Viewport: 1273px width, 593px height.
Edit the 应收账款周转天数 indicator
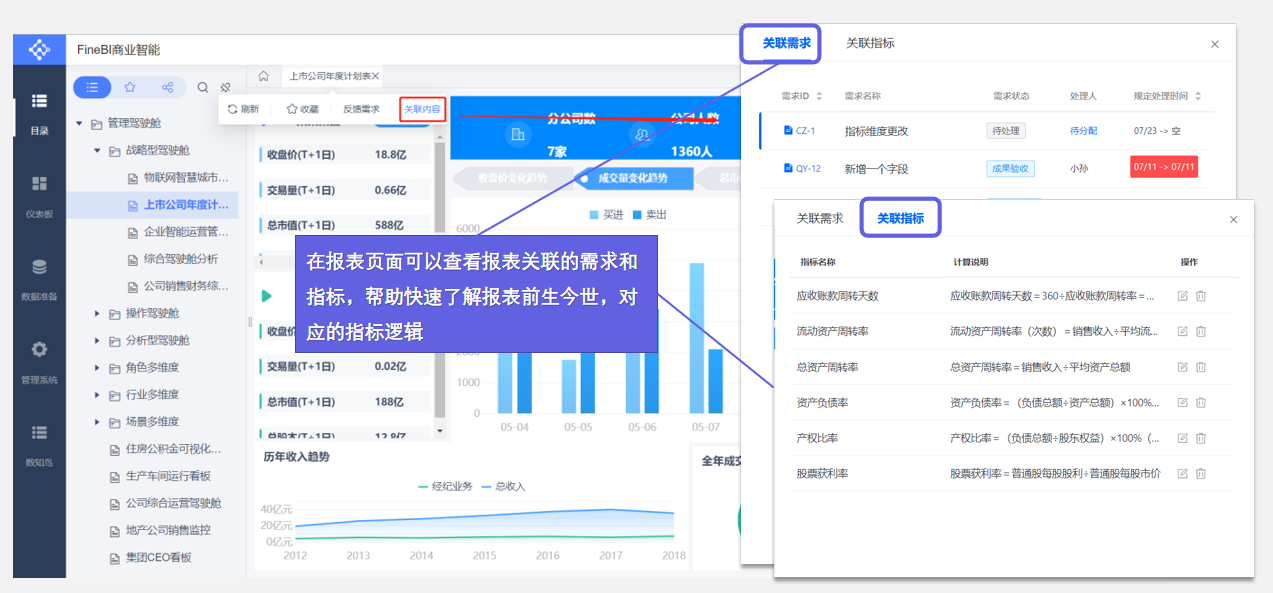(x=1183, y=296)
